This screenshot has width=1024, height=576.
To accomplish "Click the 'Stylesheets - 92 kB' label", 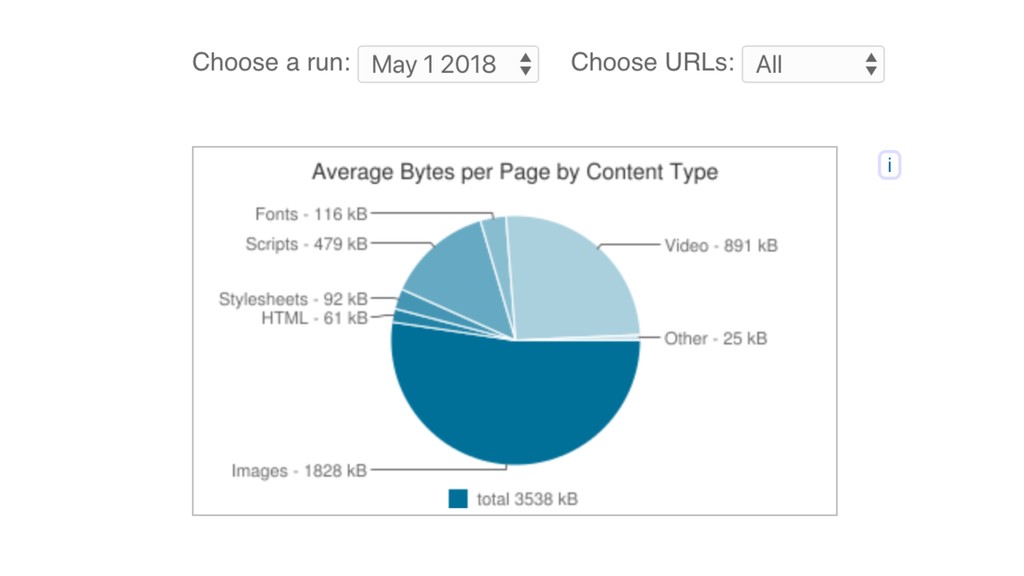I will point(293,299).
